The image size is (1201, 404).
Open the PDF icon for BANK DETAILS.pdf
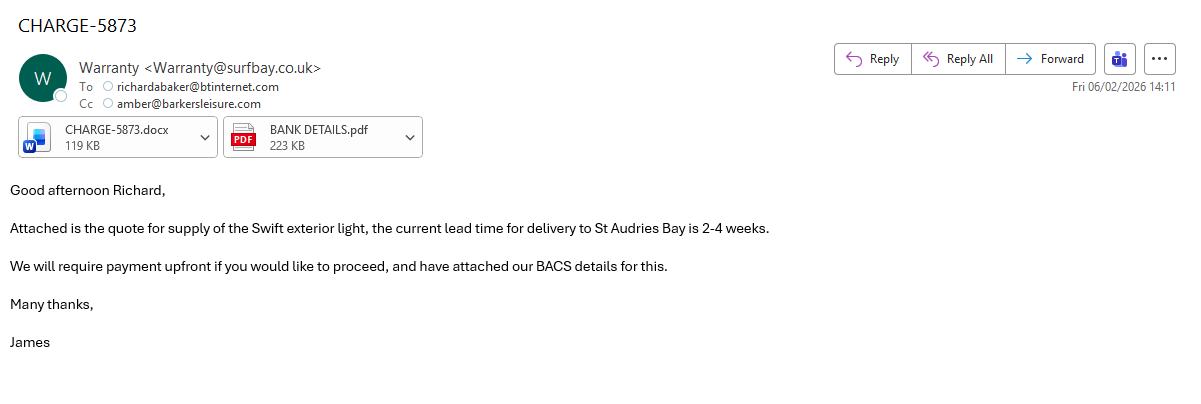point(243,137)
